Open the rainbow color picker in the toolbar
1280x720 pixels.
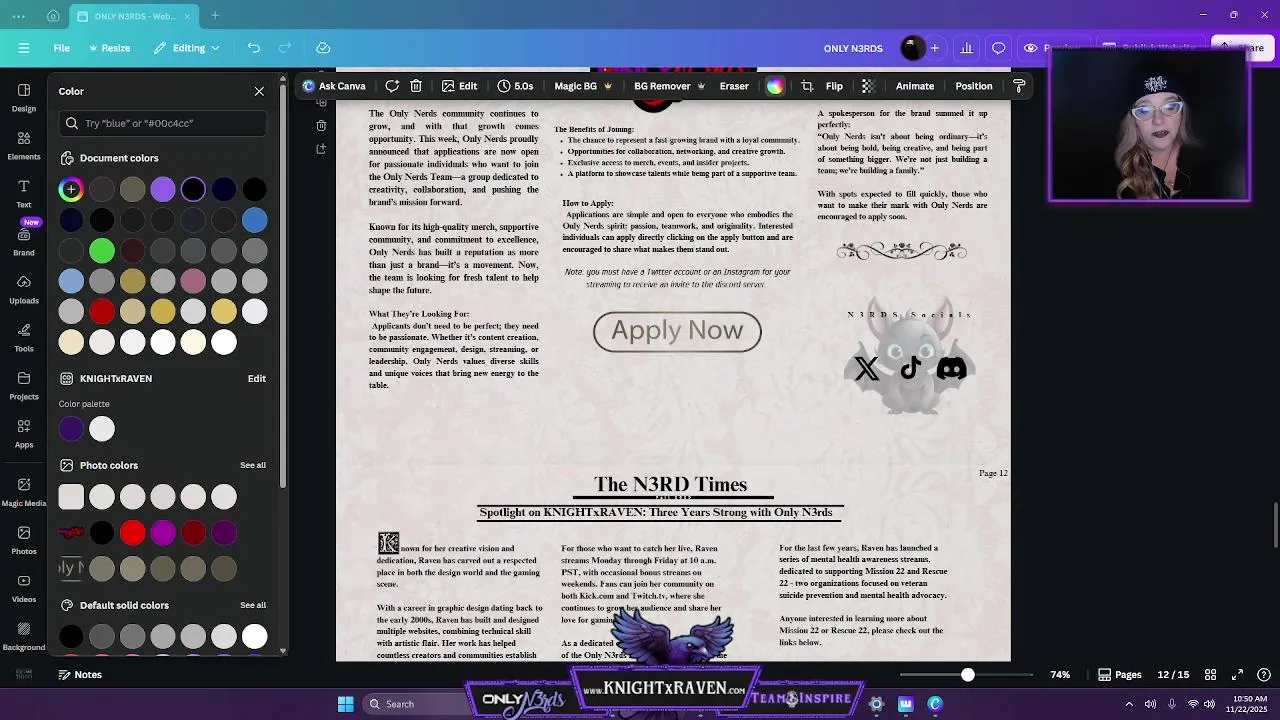click(775, 86)
